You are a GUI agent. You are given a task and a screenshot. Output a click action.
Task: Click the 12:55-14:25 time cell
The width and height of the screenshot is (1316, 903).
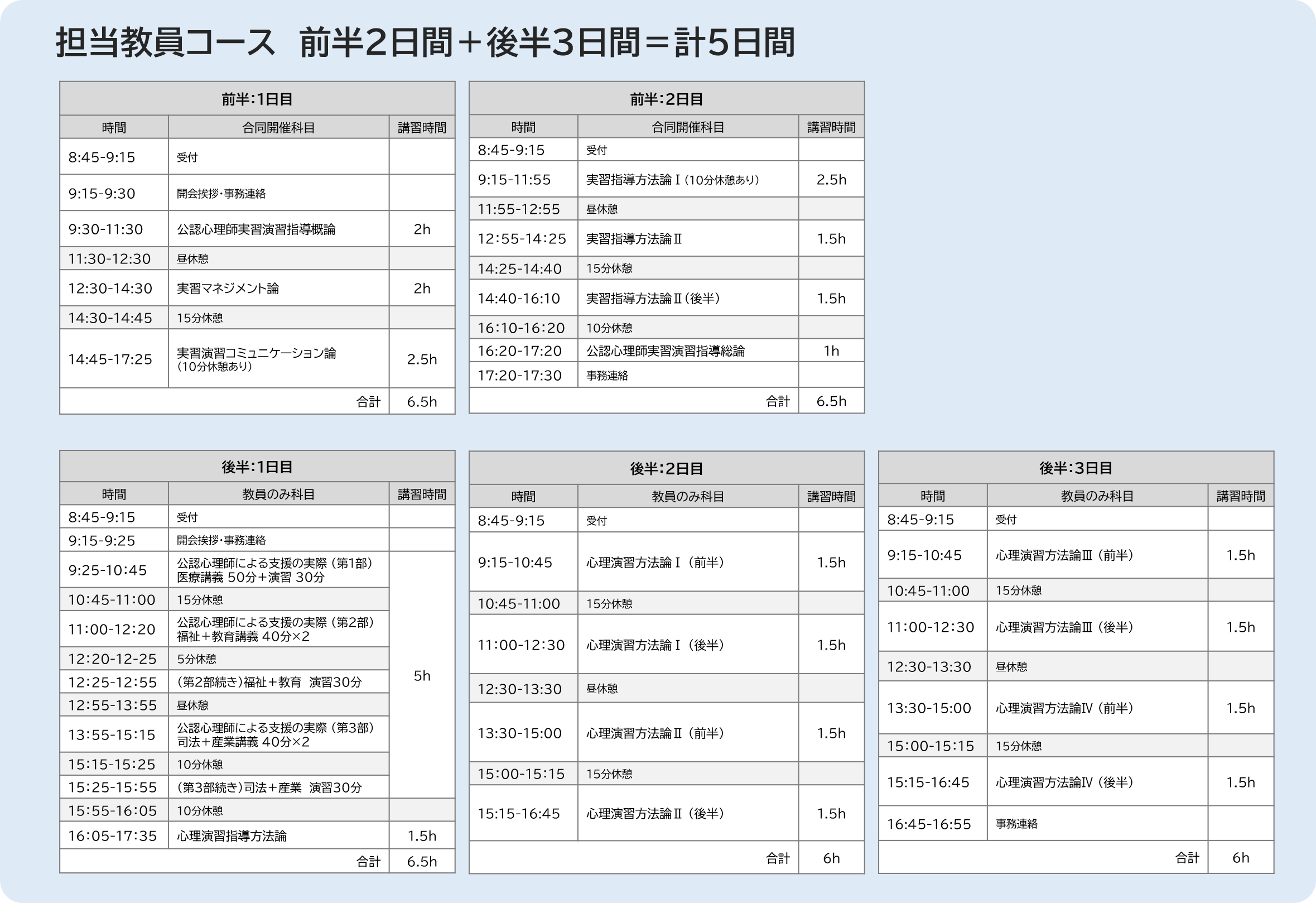point(523,238)
